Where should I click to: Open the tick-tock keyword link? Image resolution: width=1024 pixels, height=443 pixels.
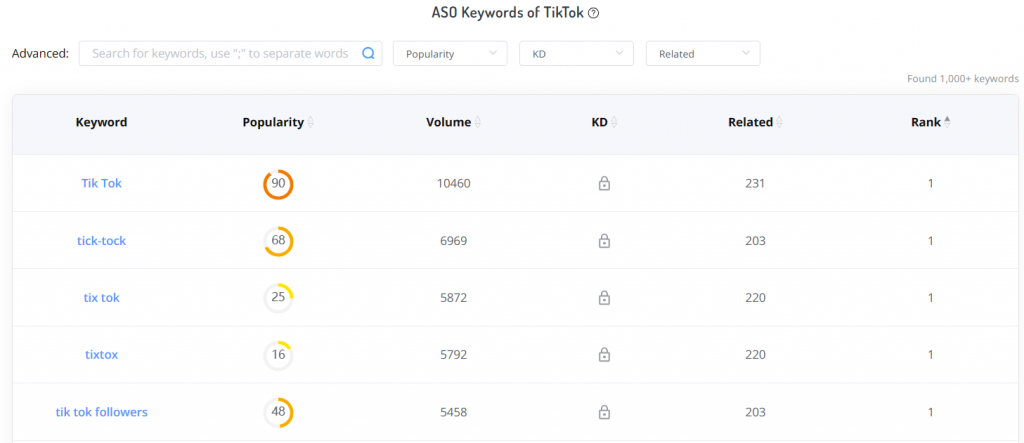101,241
